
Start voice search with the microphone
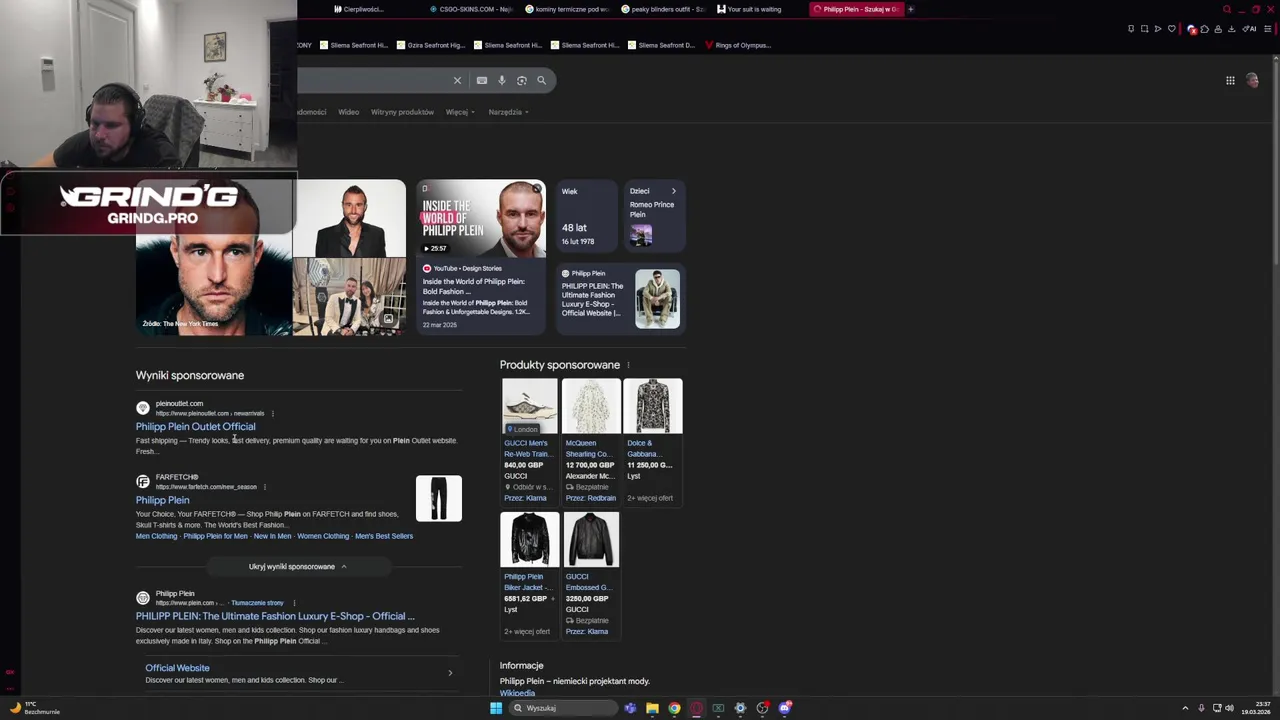[502, 80]
